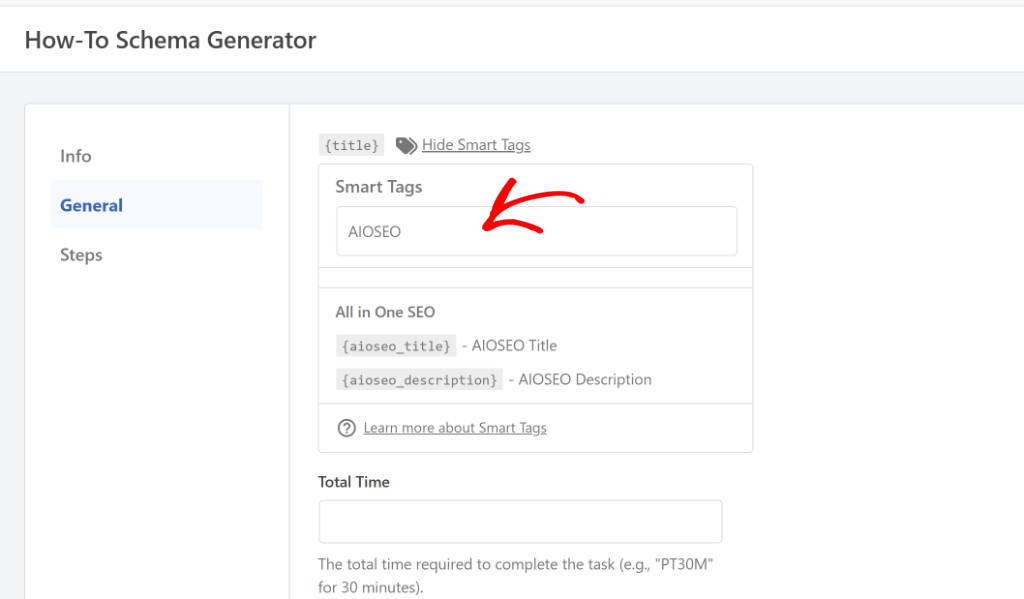Click the Smart Tags panel heading
Image resolution: width=1024 pixels, height=599 pixels.
click(379, 187)
